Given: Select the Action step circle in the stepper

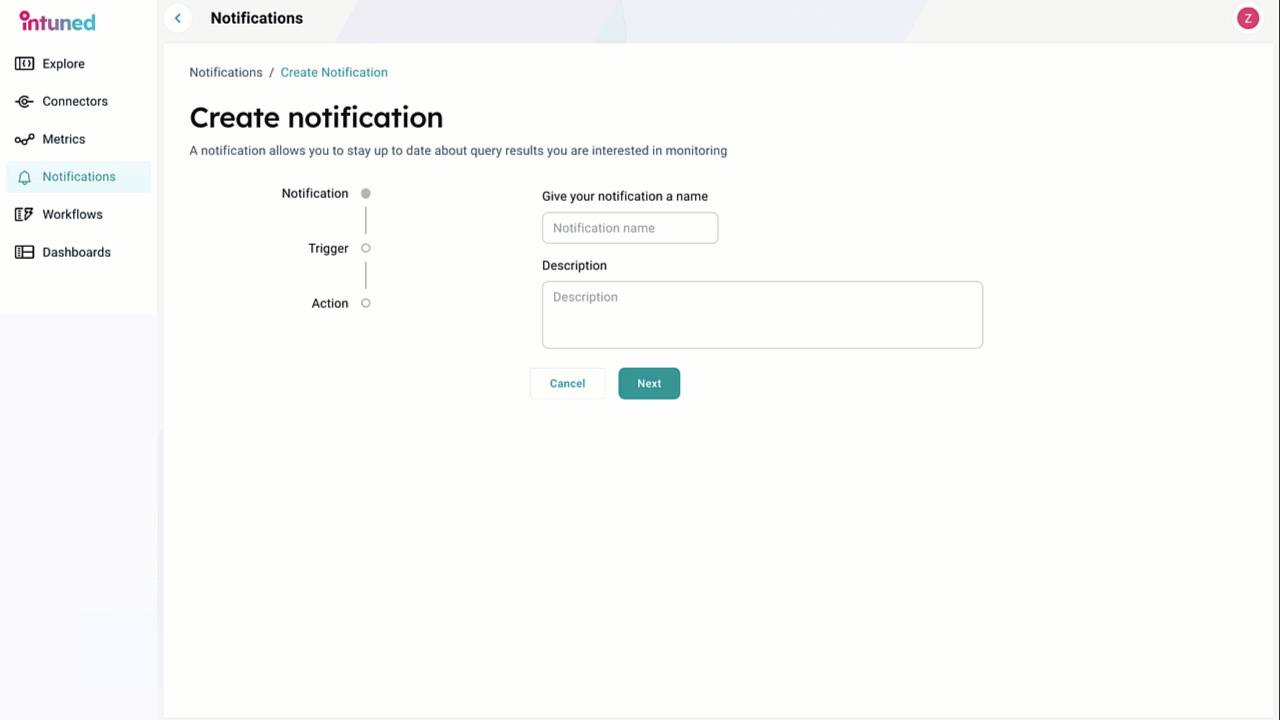Looking at the screenshot, I should point(366,303).
